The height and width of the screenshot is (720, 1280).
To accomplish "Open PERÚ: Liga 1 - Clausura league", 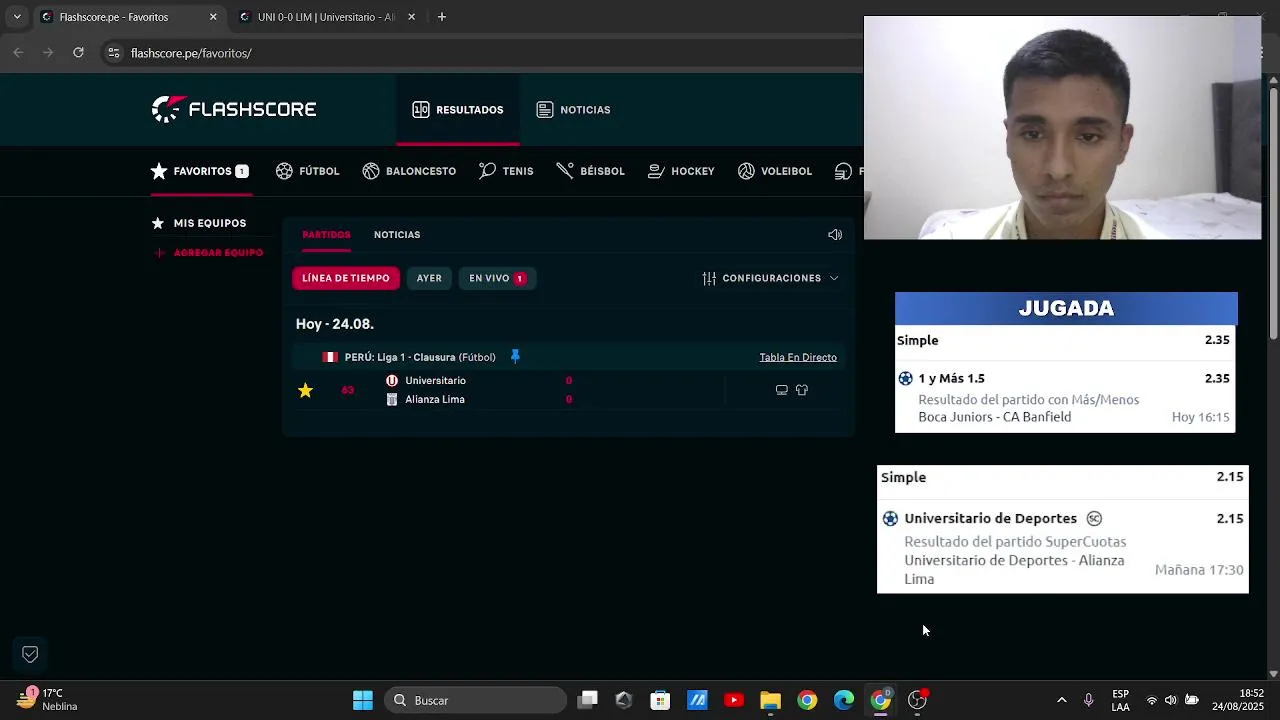I will click(420, 357).
